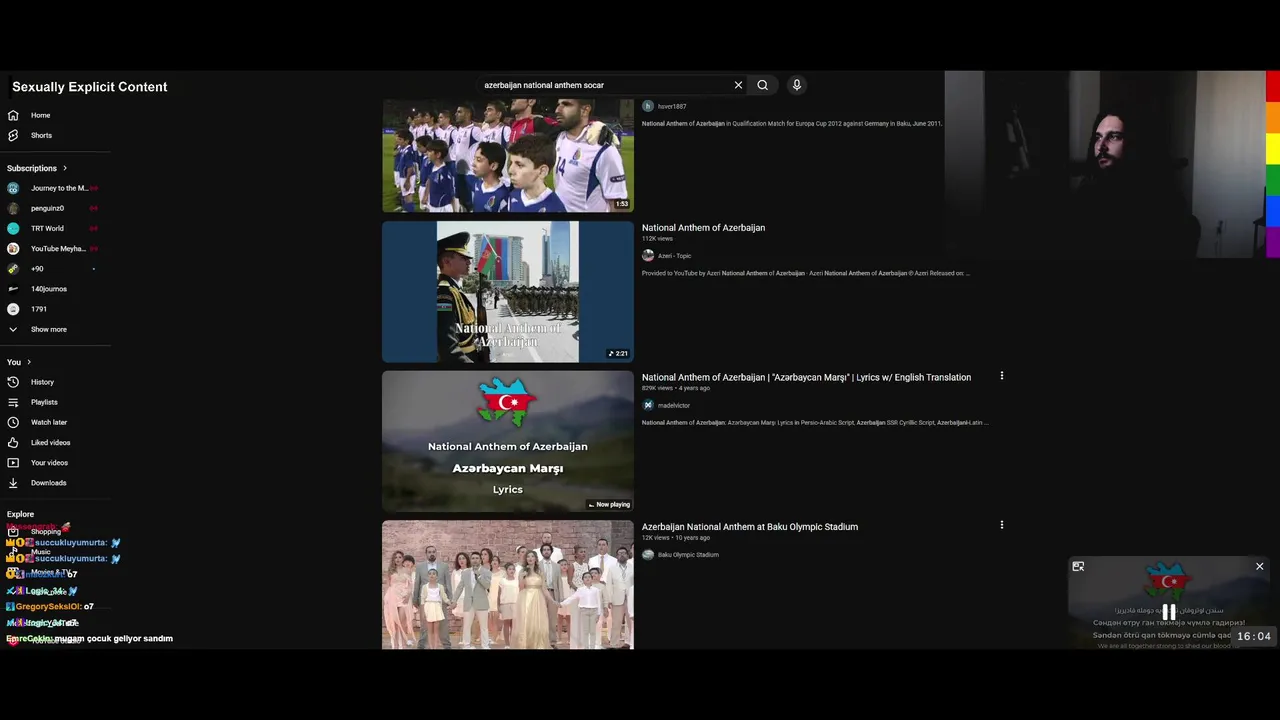The width and height of the screenshot is (1280, 720).
Task: Close the miniplayer
Action: click(1259, 566)
